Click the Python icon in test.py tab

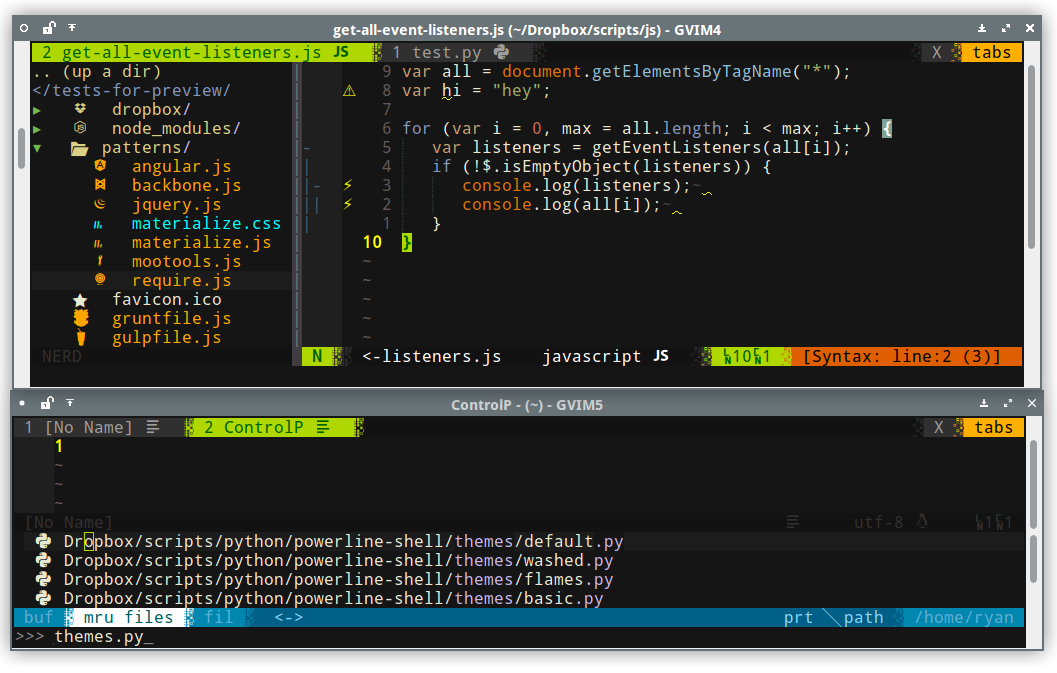tap(502, 52)
